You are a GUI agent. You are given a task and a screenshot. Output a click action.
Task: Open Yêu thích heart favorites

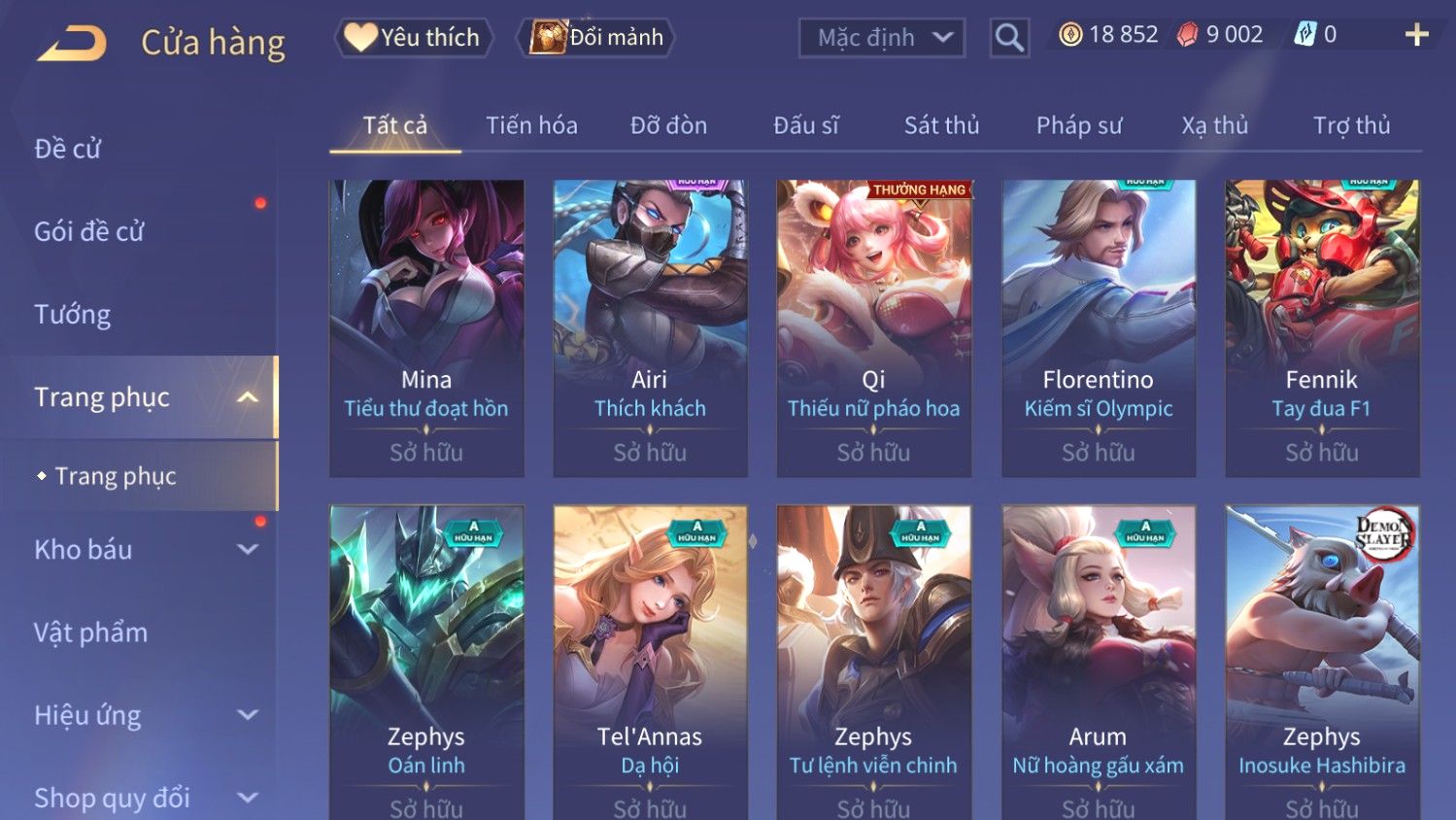pos(414,38)
